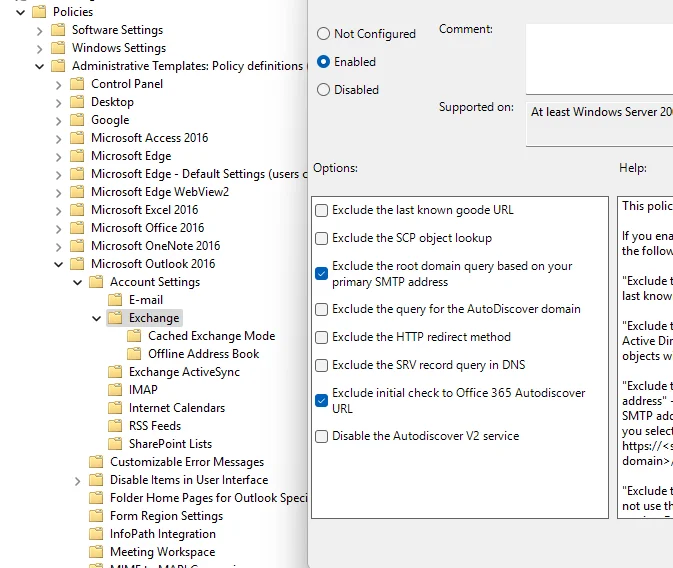Collapse the Microsoft Outlook 2016 node

58,264
